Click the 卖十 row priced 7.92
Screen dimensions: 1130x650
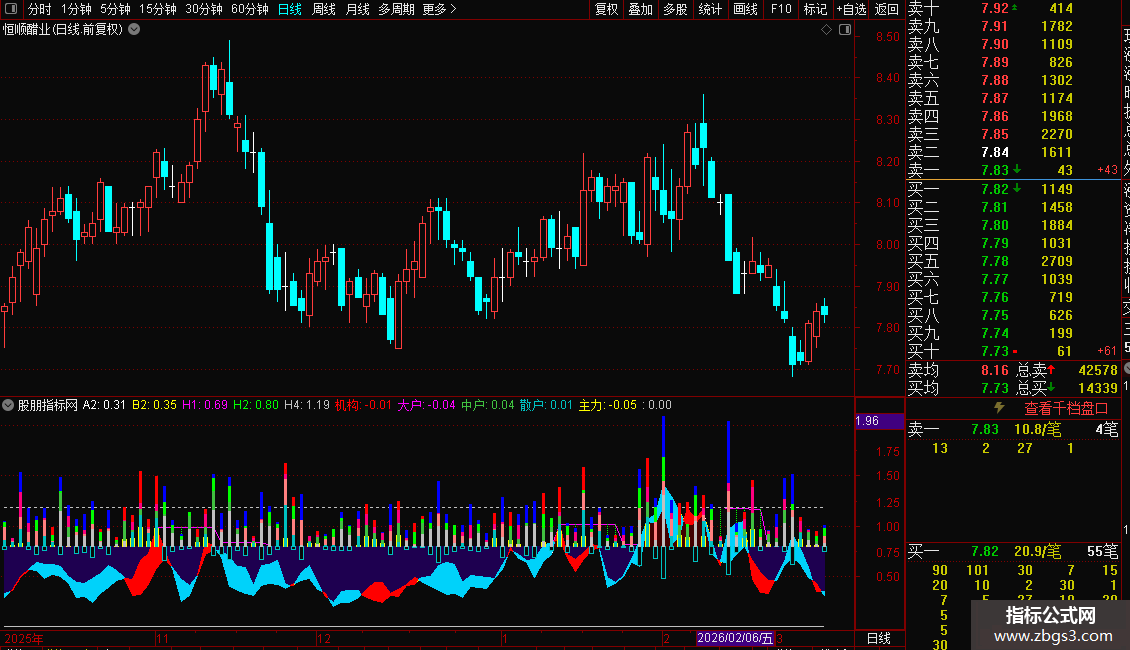[1013, 8]
